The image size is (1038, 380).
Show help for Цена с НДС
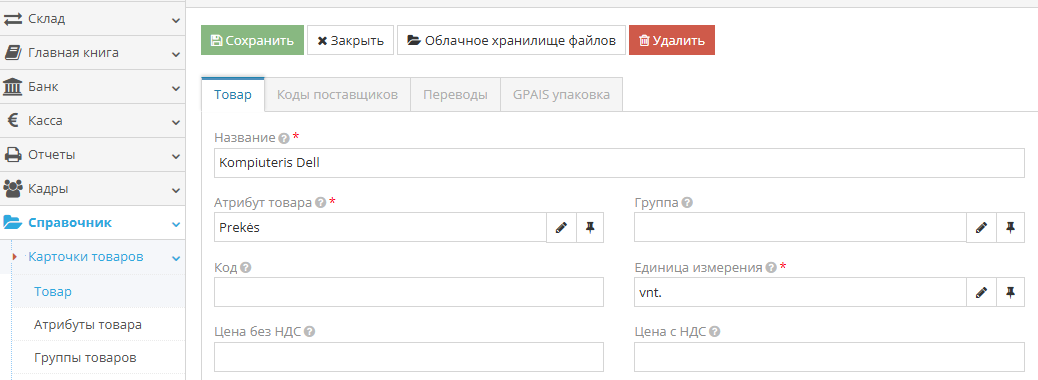tap(715, 332)
